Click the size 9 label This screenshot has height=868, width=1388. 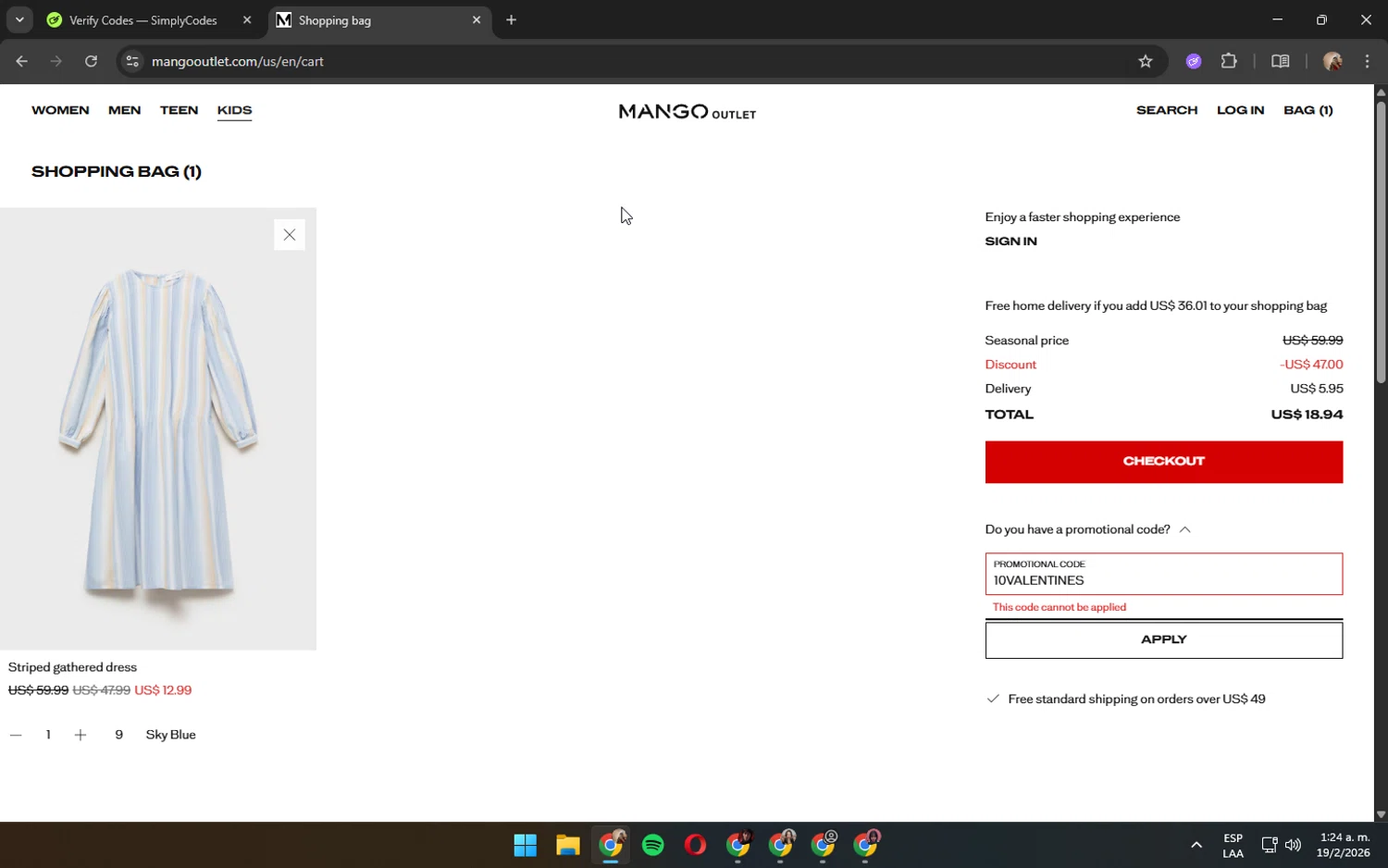pos(118,735)
